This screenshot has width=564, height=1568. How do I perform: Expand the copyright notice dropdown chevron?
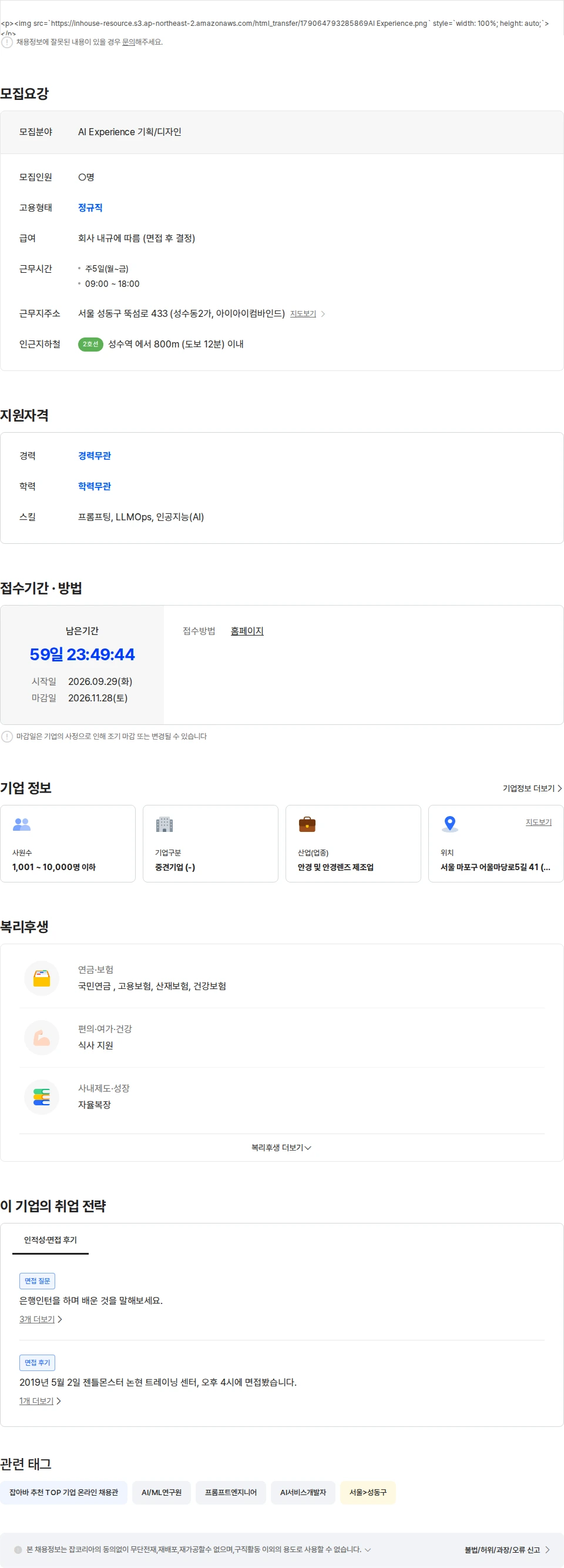point(368,1550)
